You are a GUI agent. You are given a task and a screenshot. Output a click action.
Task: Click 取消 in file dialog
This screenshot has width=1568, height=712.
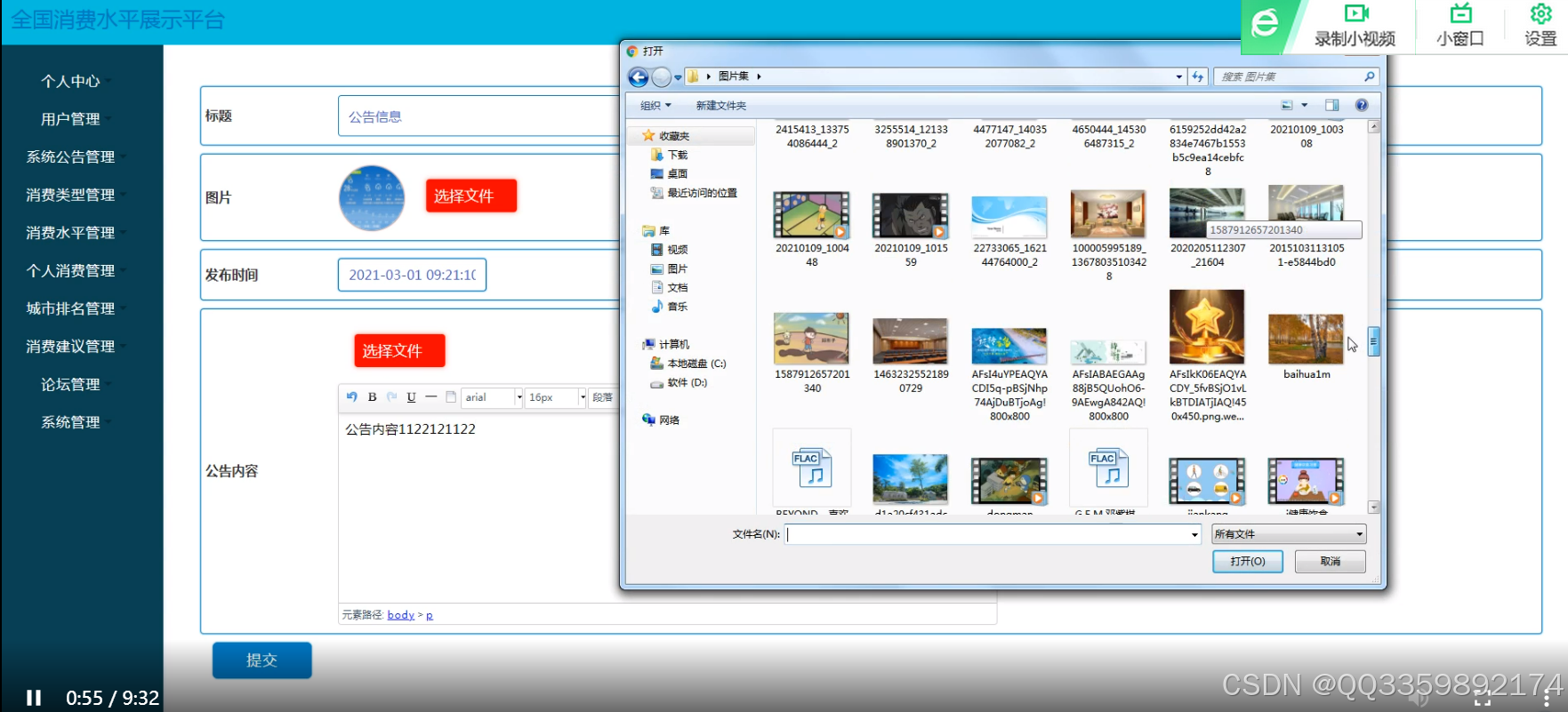1331,562
